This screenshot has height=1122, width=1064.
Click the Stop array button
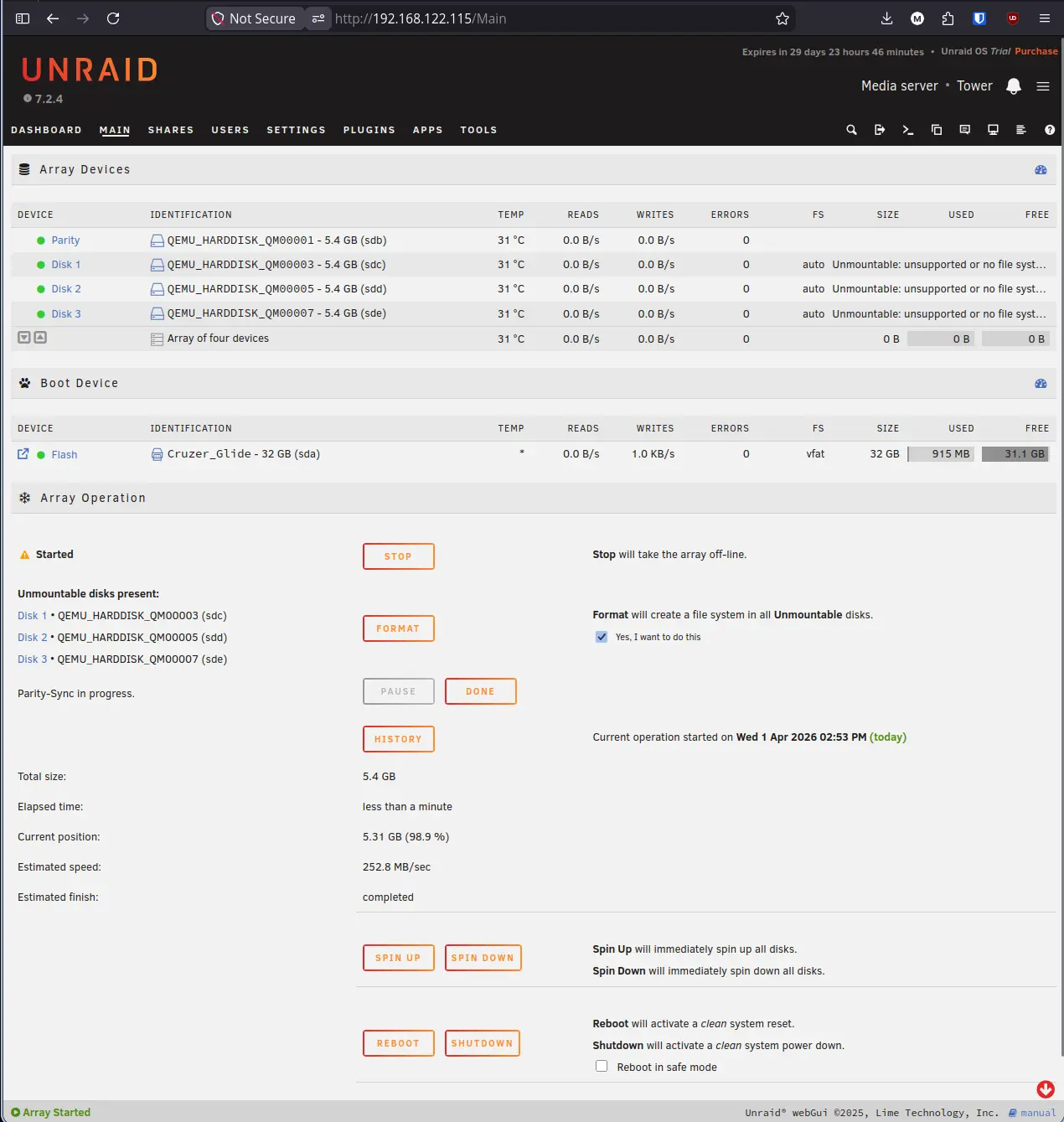click(399, 556)
